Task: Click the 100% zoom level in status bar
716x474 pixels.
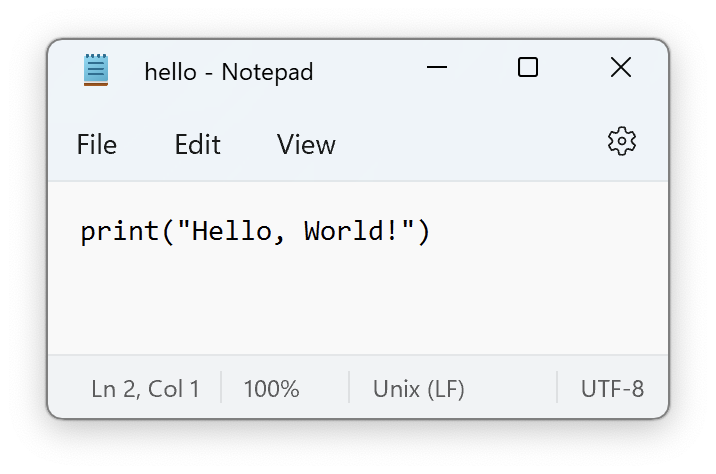Action: coord(271,389)
